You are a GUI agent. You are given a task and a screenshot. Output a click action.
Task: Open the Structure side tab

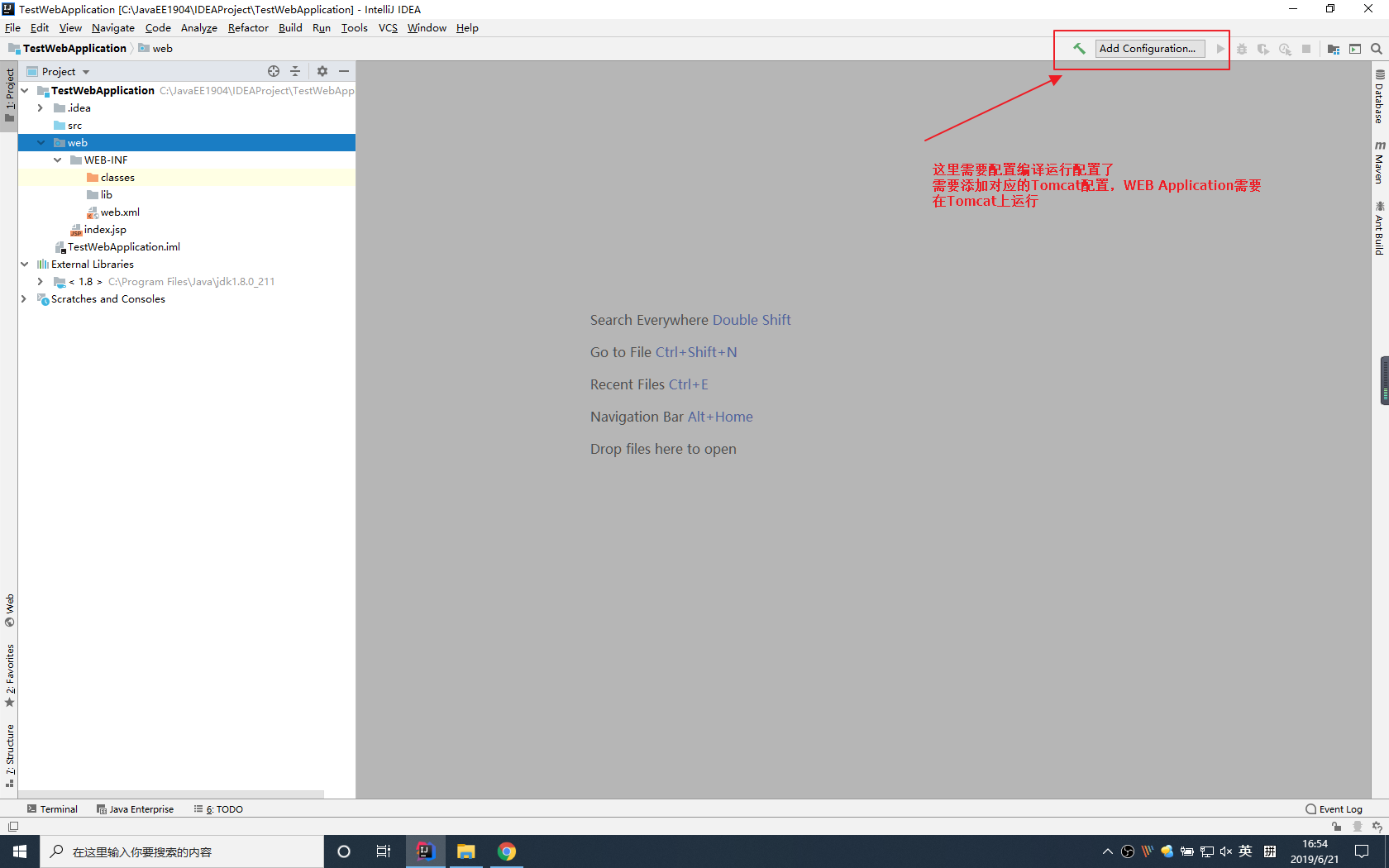[10, 756]
